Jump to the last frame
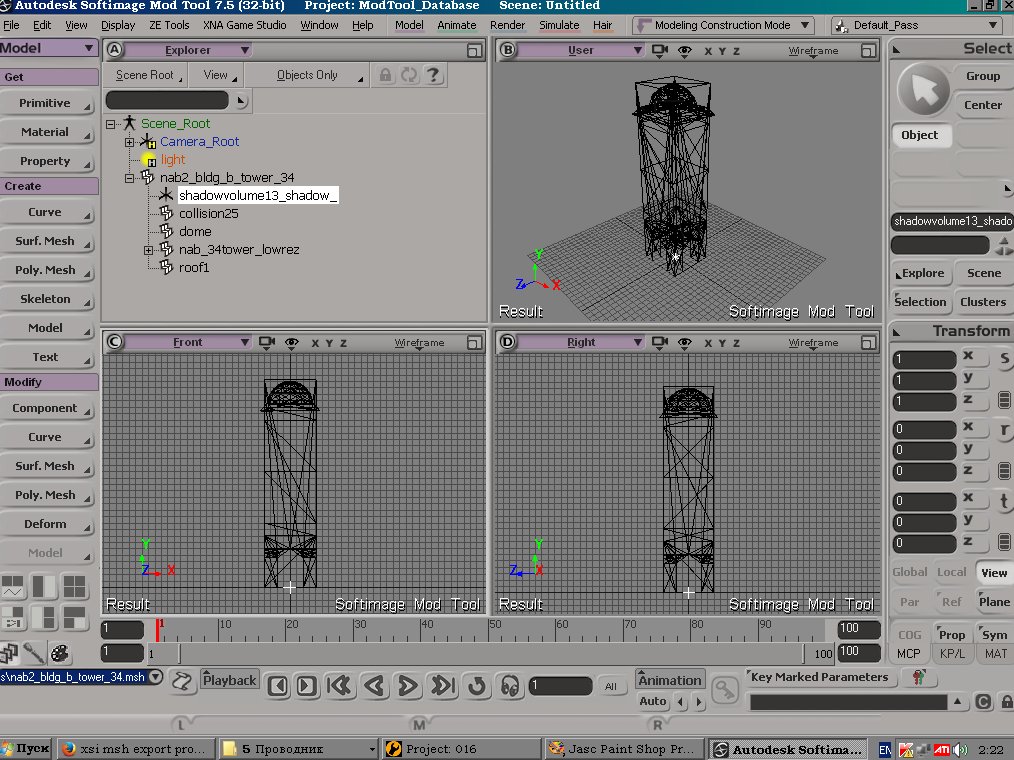This screenshot has height=760, width=1014. tap(443, 686)
